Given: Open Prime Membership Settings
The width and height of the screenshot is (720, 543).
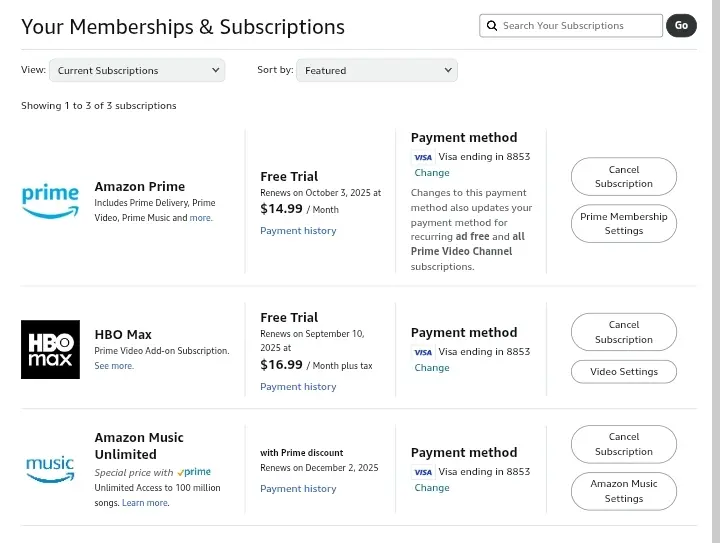Looking at the screenshot, I should [624, 224].
